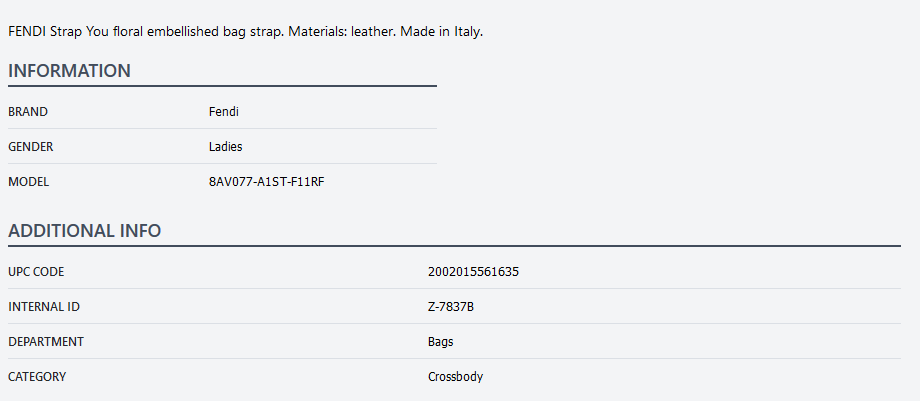The width and height of the screenshot is (920, 401).
Task: Select the Ladies gender value
Action: click(x=225, y=147)
